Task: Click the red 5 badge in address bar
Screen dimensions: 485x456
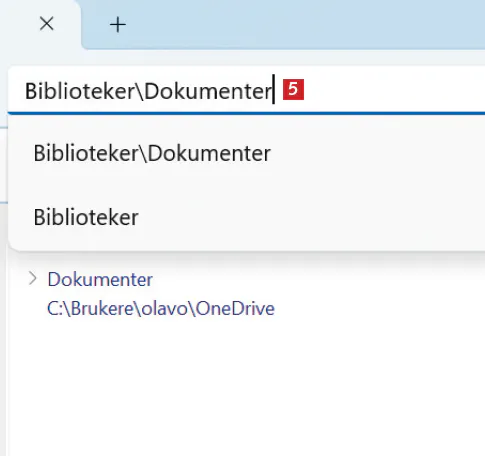Action: [293, 89]
